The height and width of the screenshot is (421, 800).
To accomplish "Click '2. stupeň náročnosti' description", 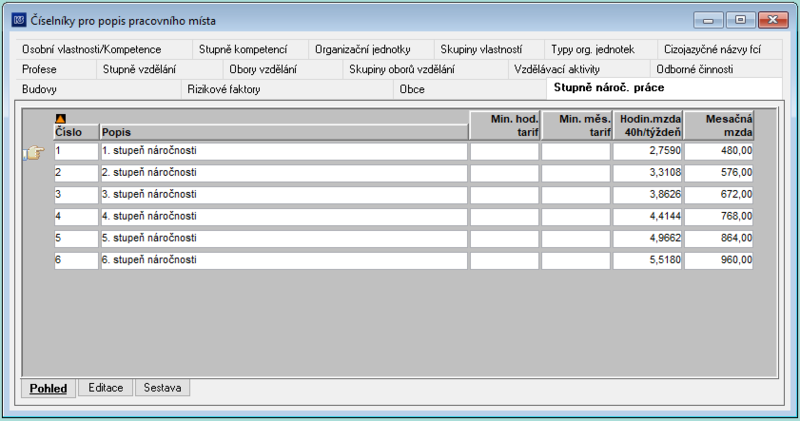I will click(x=284, y=173).
